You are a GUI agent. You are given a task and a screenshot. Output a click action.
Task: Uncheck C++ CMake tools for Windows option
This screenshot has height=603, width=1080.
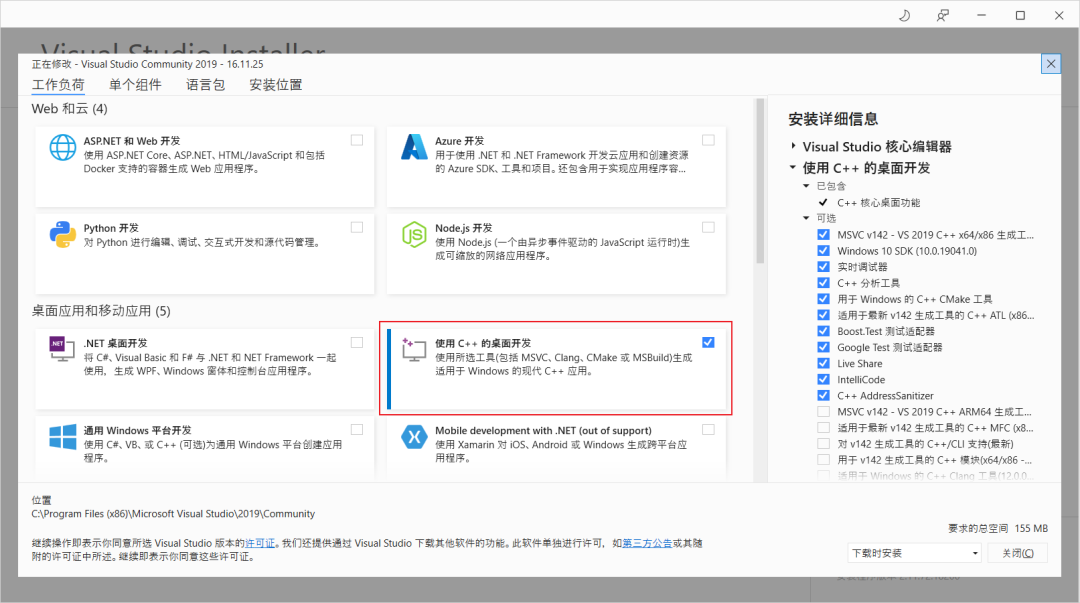tap(823, 299)
